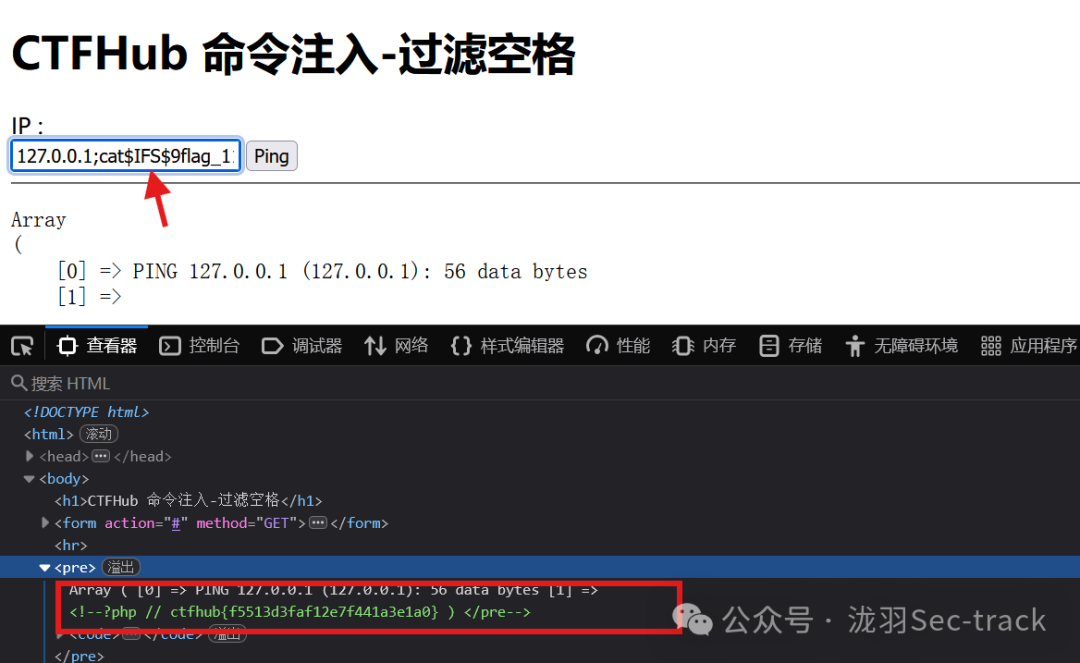Viewport: 1080px width, 663px height.
Task: Click the accessibility person icon
Action: [855, 346]
